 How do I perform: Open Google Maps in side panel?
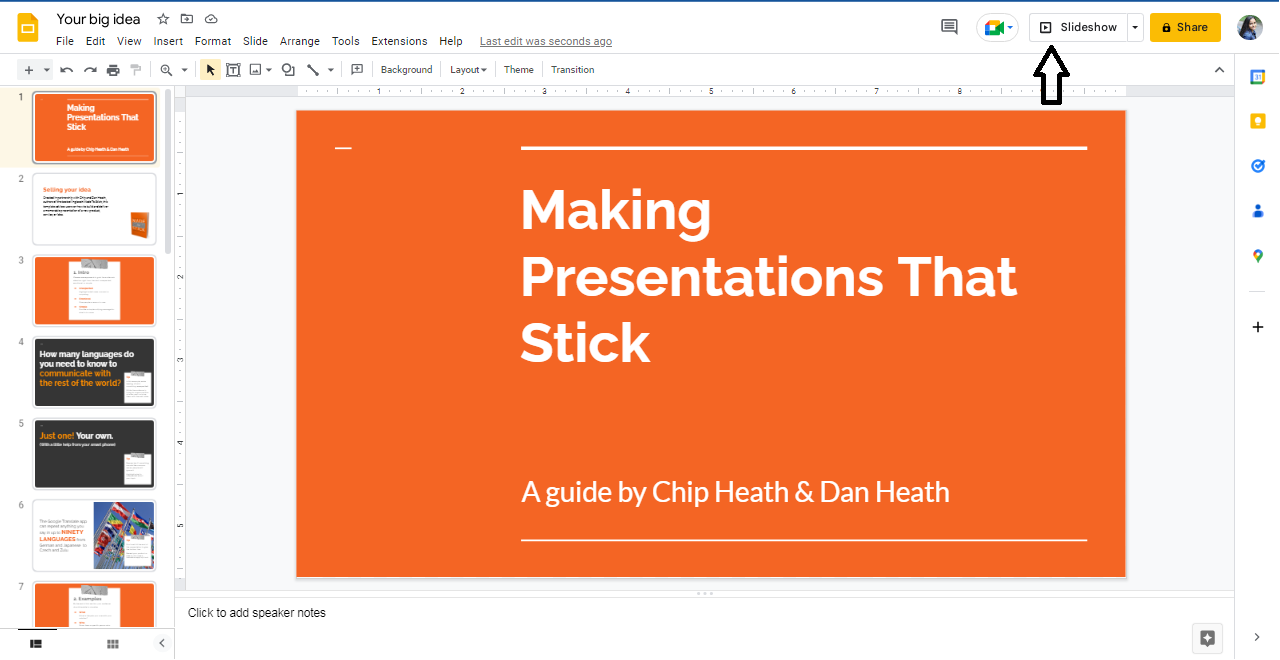1258,256
